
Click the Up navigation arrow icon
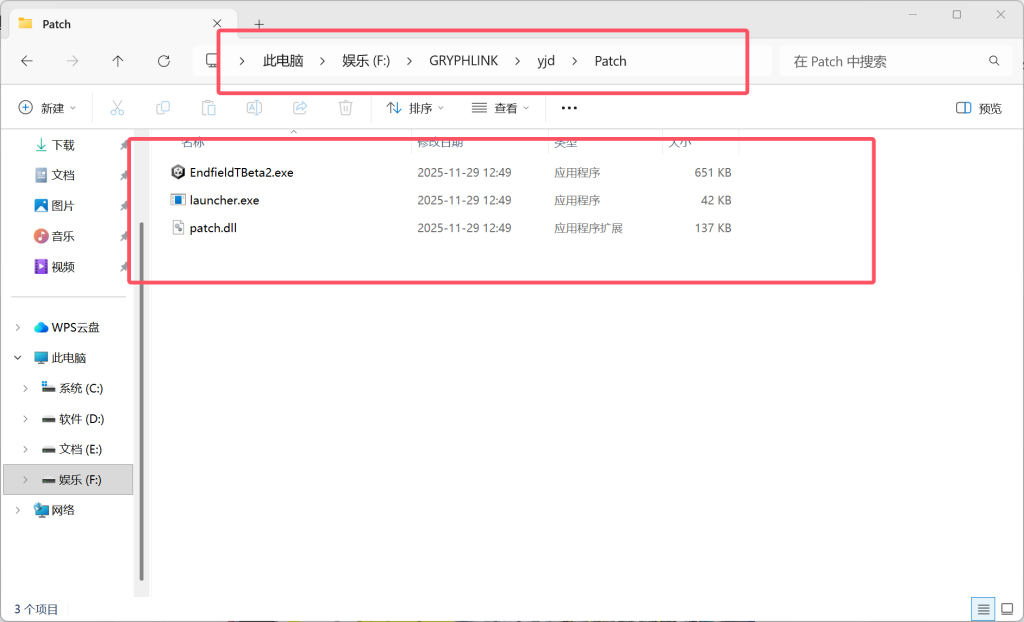117,60
